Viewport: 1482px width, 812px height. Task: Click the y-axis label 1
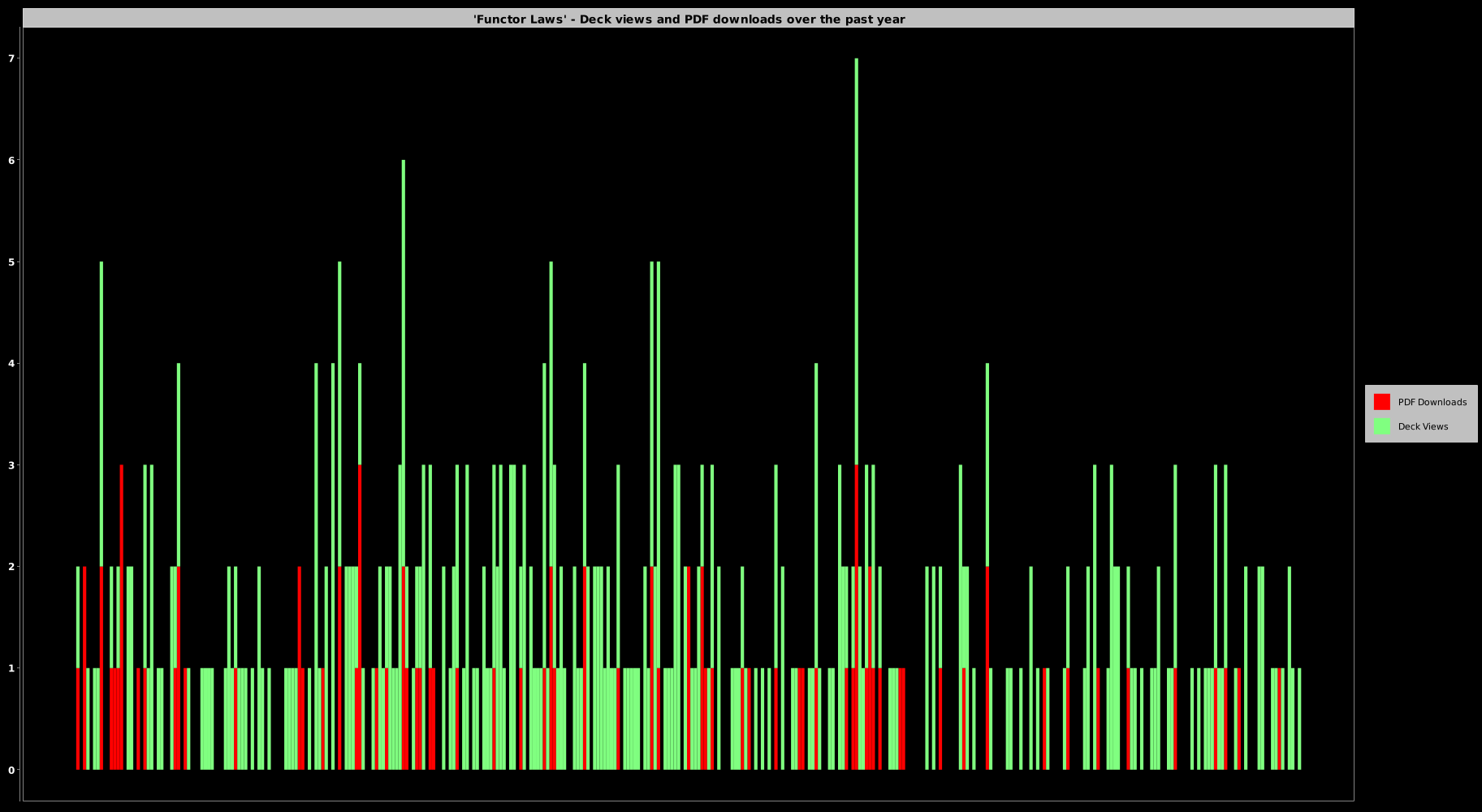click(x=11, y=668)
